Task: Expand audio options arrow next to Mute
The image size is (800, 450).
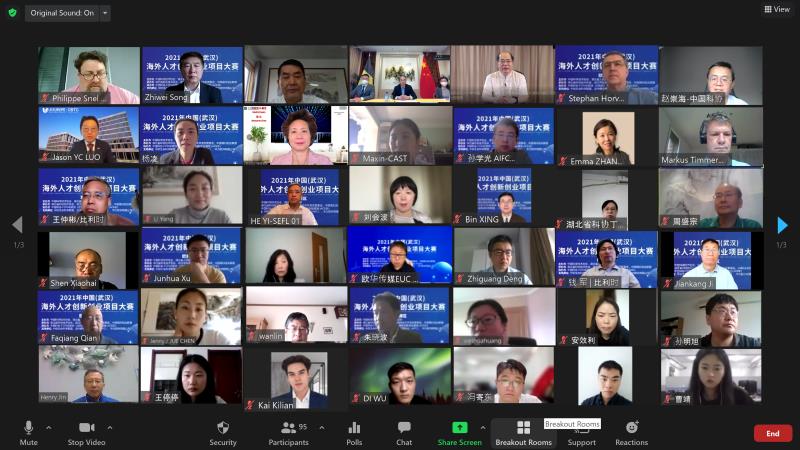Action: [50, 428]
